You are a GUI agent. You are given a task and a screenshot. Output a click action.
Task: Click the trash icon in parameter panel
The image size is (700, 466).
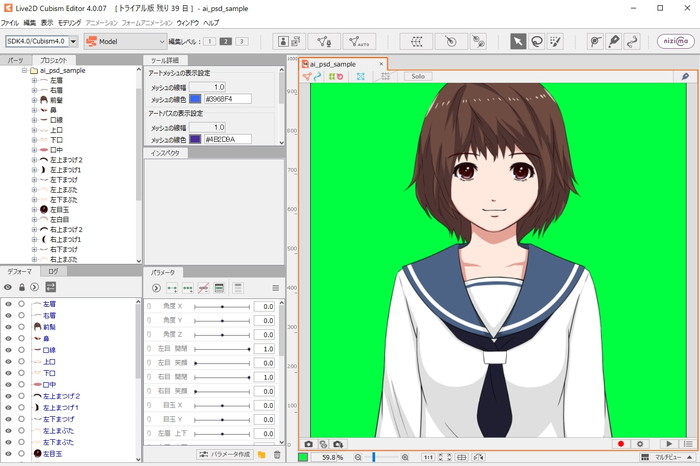pos(277,455)
